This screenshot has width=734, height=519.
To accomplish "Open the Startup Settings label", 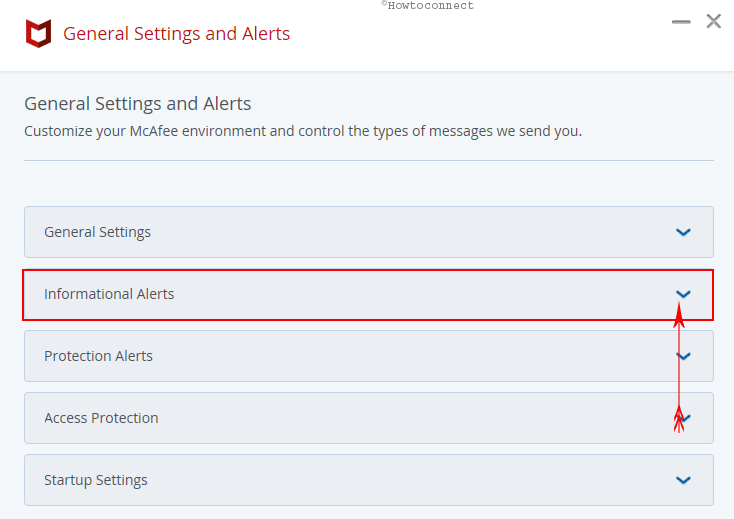I will pos(95,480).
